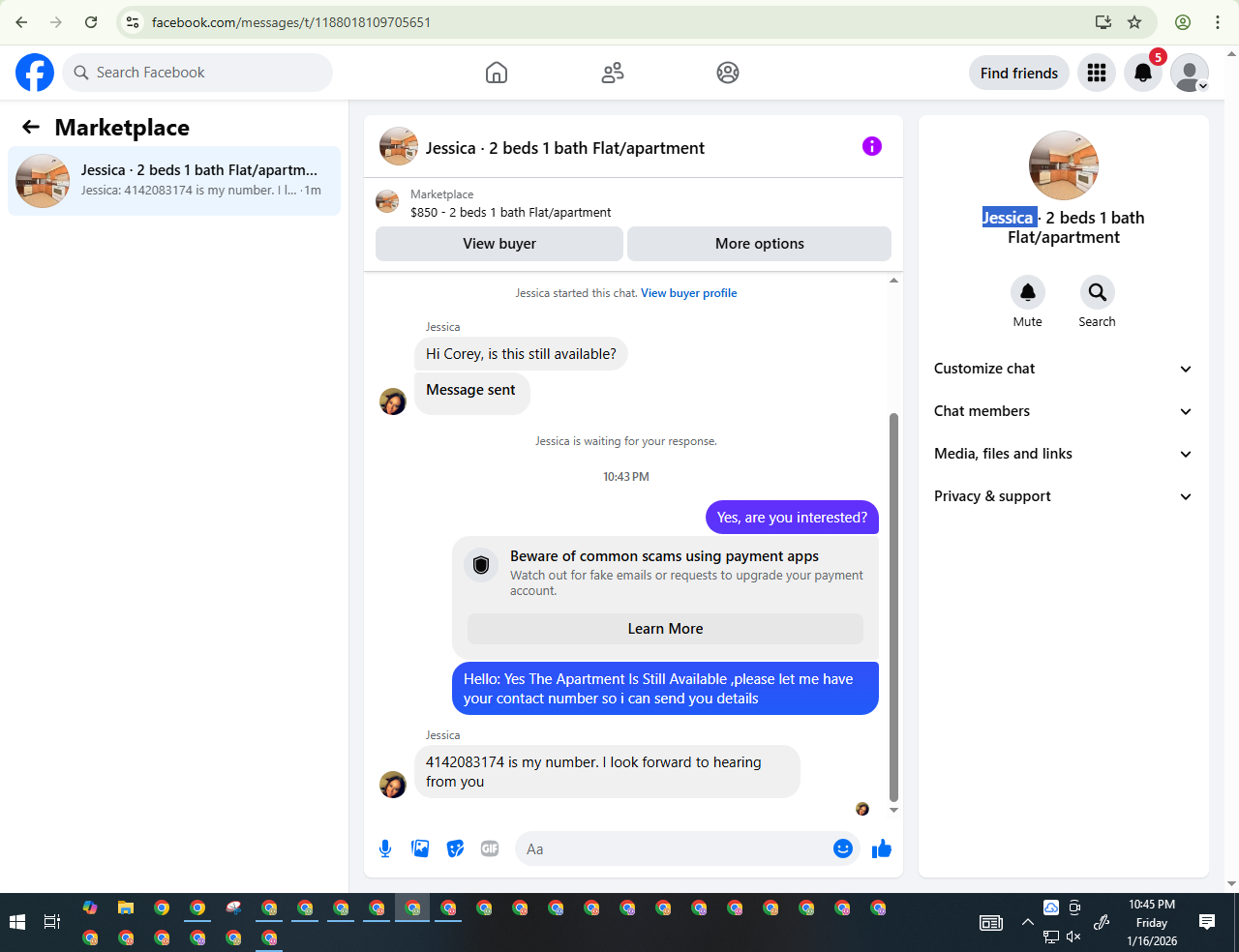Image resolution: width=1239 pixels, height=952 pixels.
Task: Open the Windows Start menu
Action: 17,922
